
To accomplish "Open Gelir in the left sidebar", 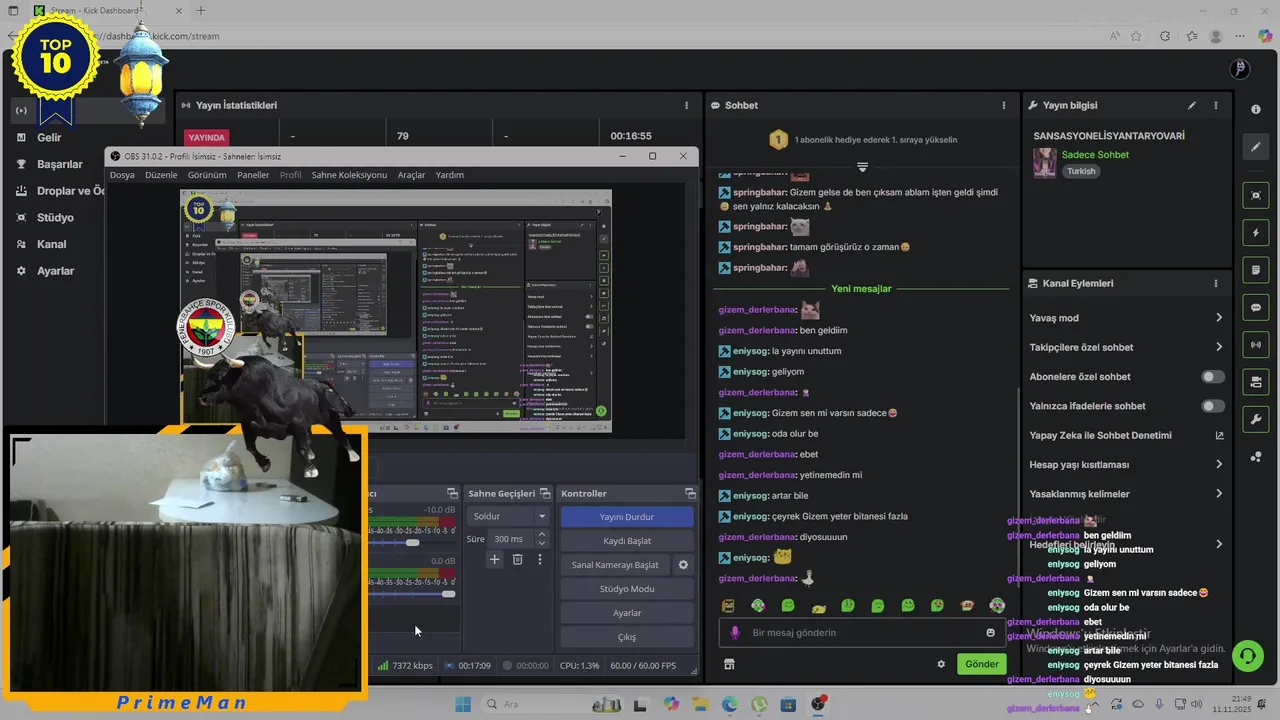I will [x=49, y=138].
